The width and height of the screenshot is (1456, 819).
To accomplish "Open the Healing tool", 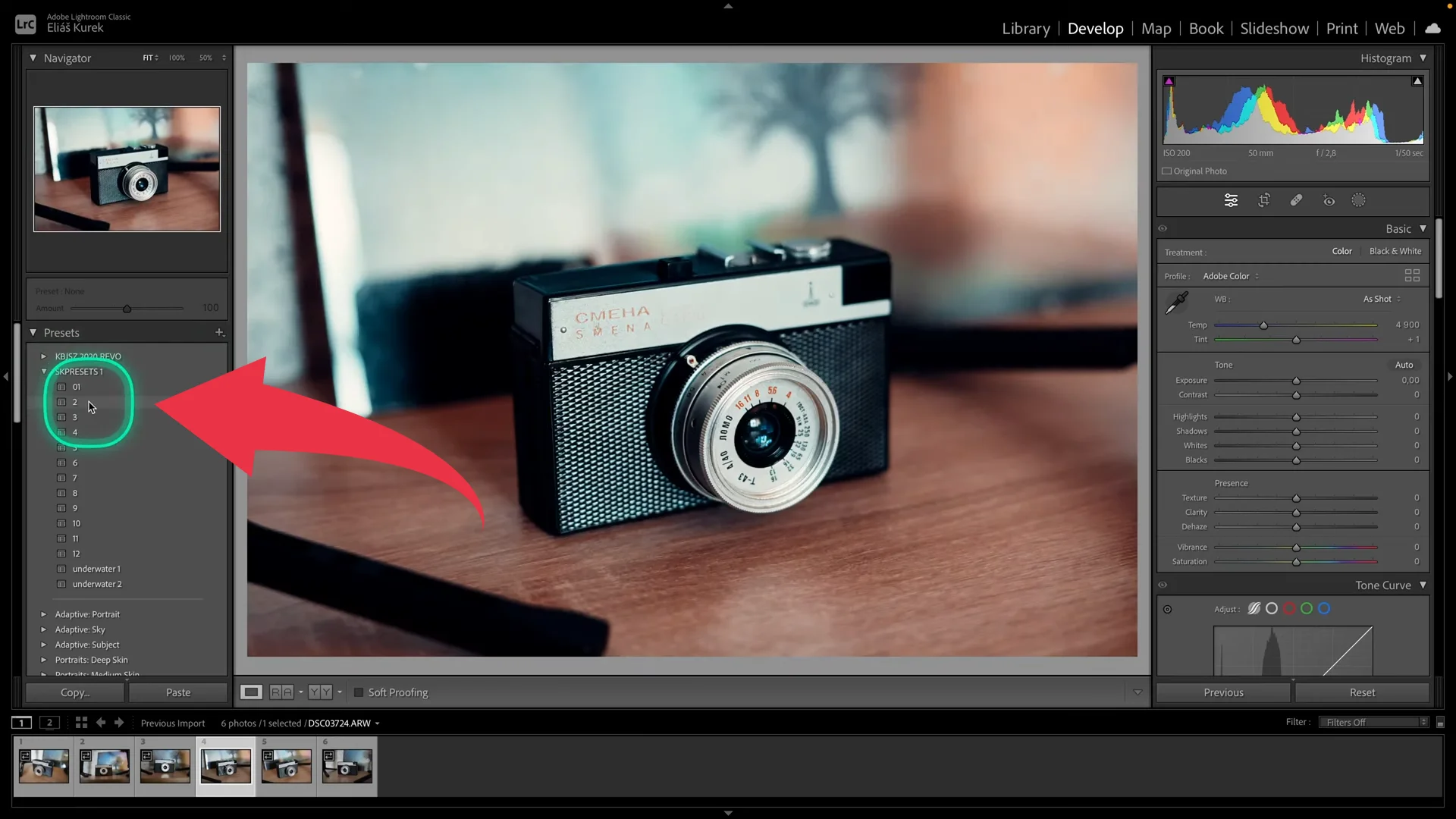I will [x=1296, y=200].
